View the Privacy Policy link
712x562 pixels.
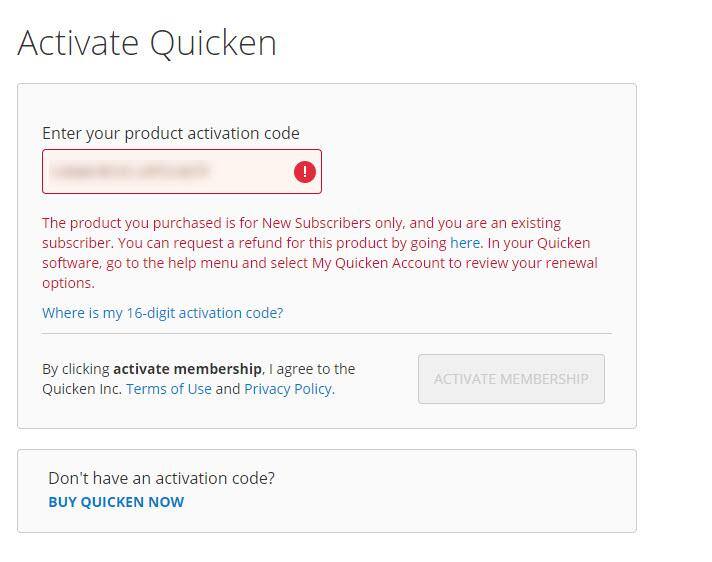[288, 389]
